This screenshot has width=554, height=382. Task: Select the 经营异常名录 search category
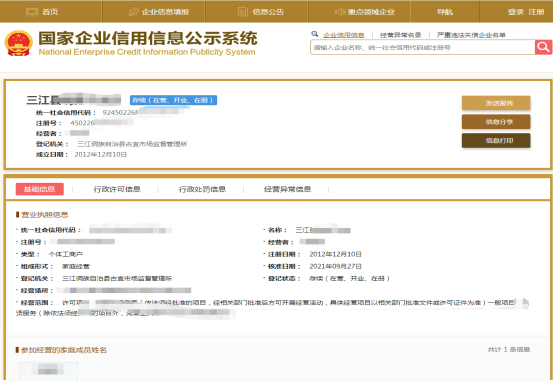[x=401, y=35]
